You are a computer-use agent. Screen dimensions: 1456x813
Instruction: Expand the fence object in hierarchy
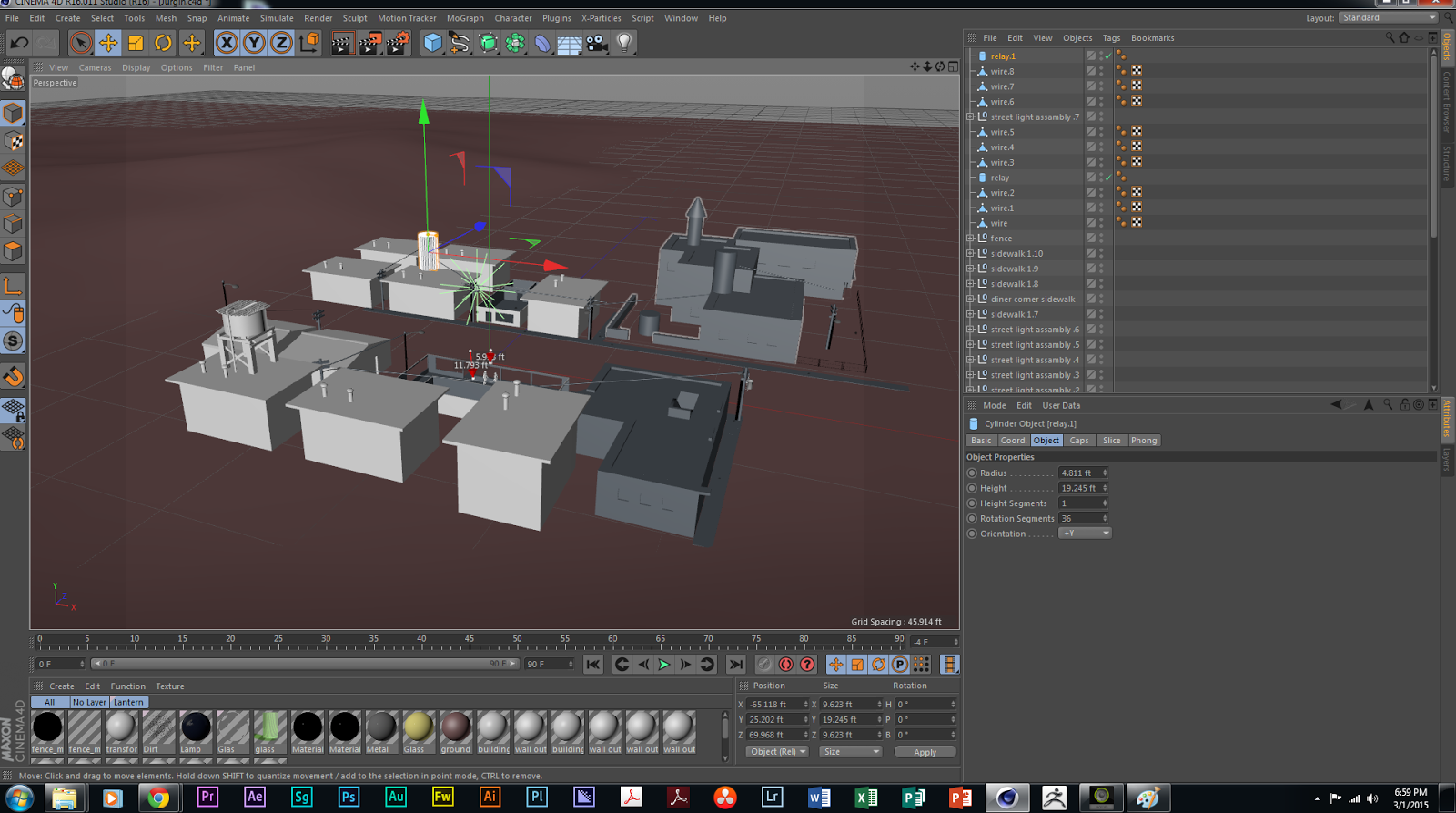pyautogui.click(x=971, y=239)
